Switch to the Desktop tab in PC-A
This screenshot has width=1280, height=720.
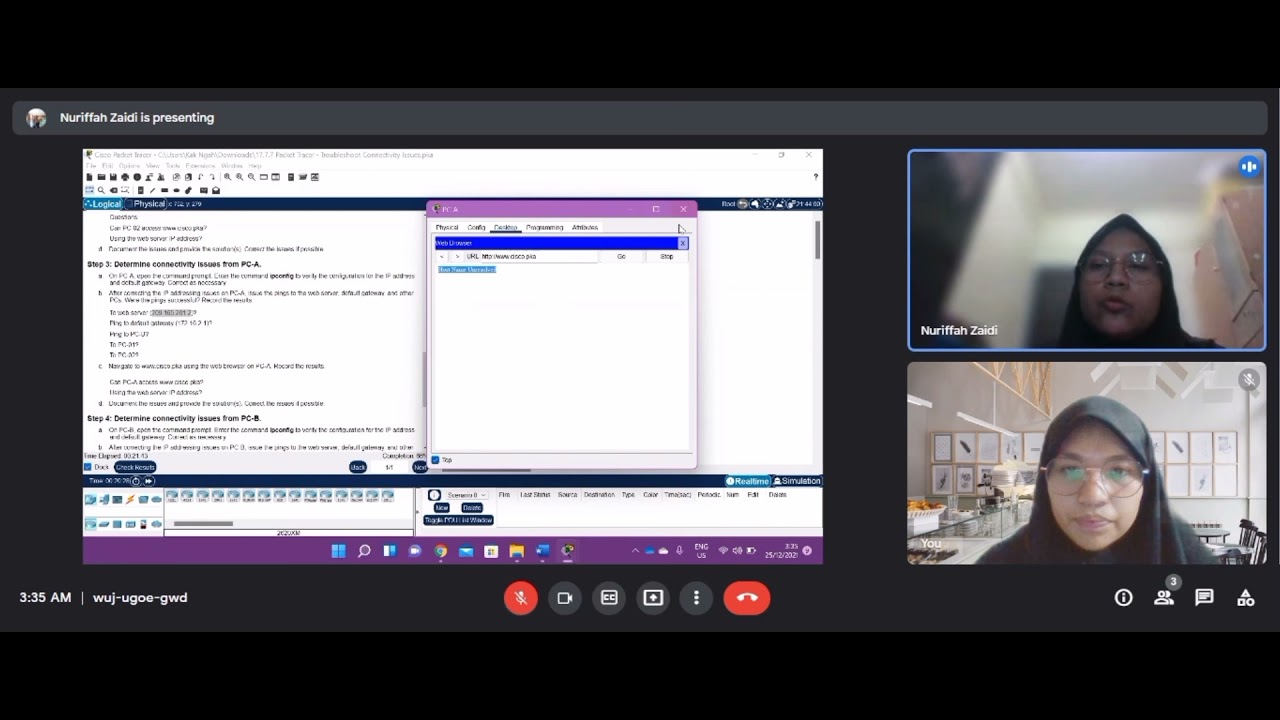pos(505,228)
